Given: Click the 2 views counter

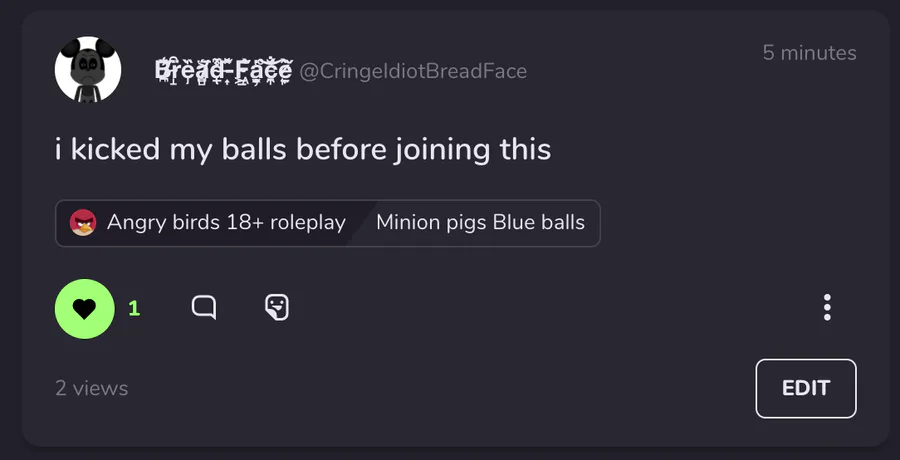Looking at the screenshot, I should pyautogui.click(x=92, y=388).
